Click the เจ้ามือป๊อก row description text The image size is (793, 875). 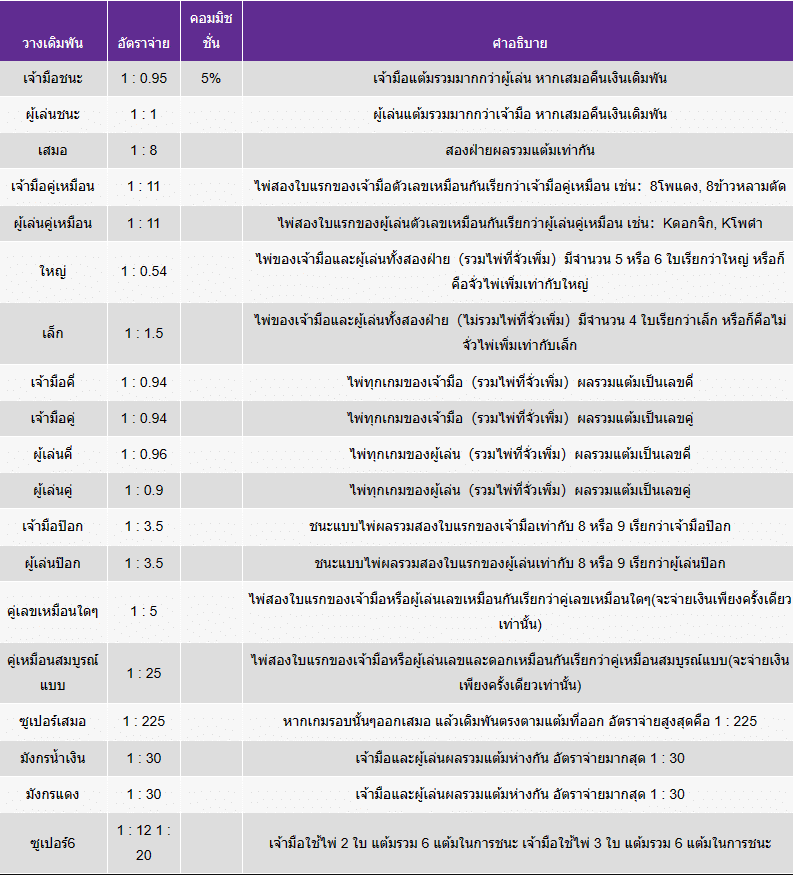tap(519, 526)
